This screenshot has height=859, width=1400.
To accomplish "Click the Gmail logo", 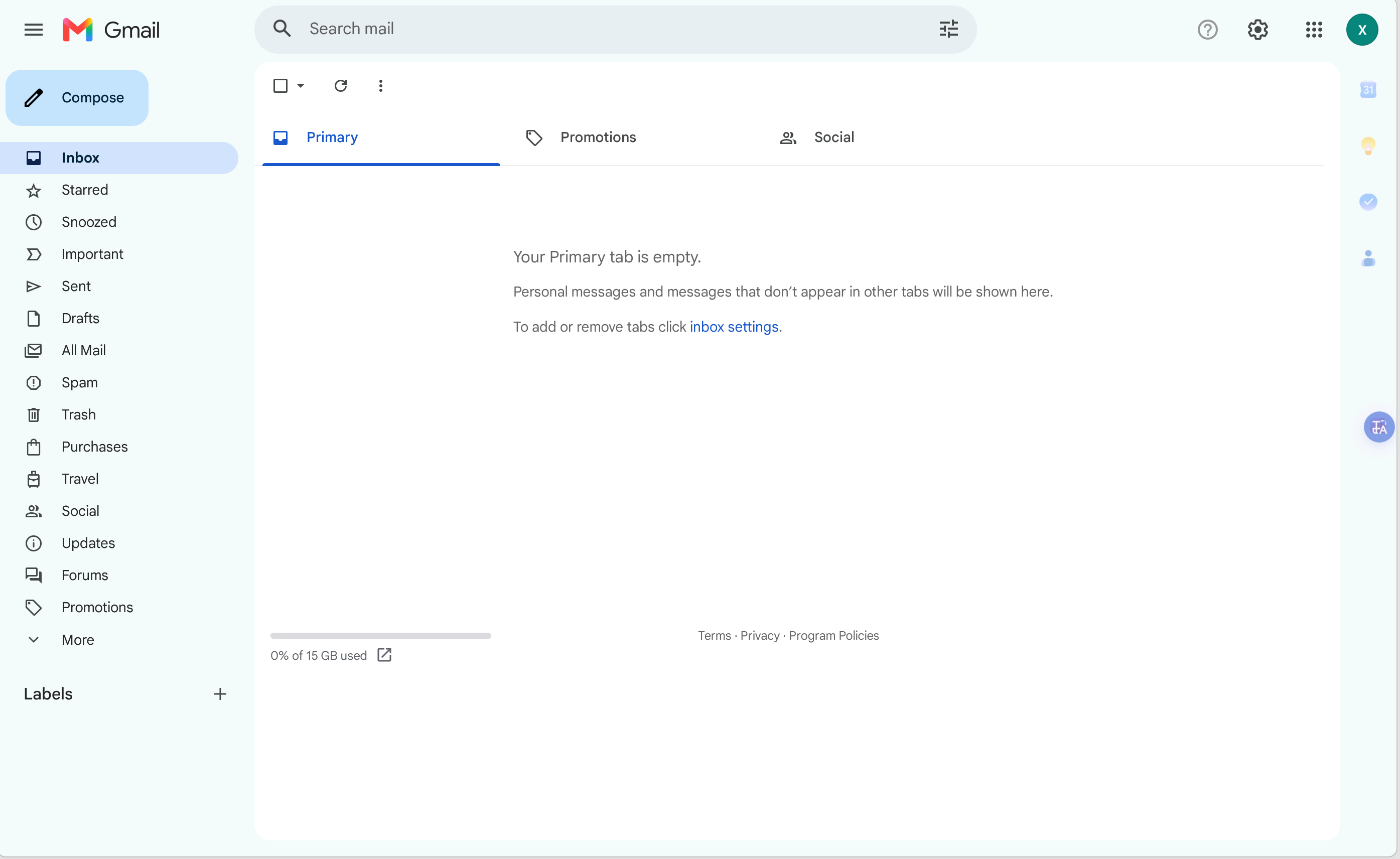I will pos(111,30).
